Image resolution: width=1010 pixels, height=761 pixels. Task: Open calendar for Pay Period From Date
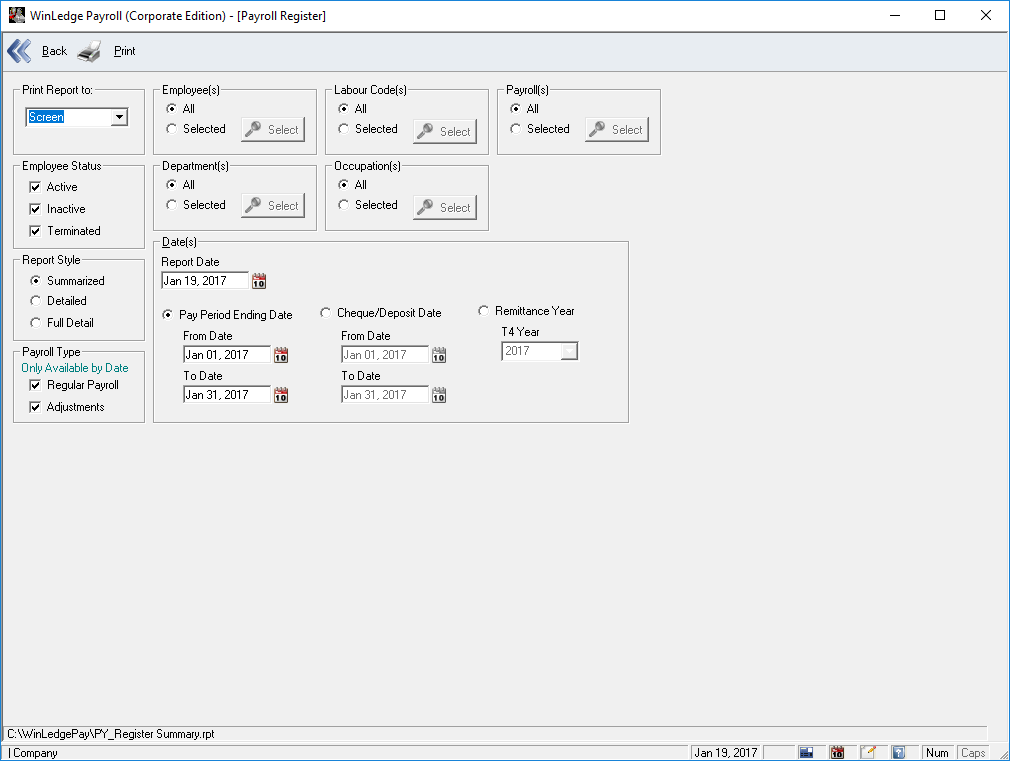[x=281, y=355]
